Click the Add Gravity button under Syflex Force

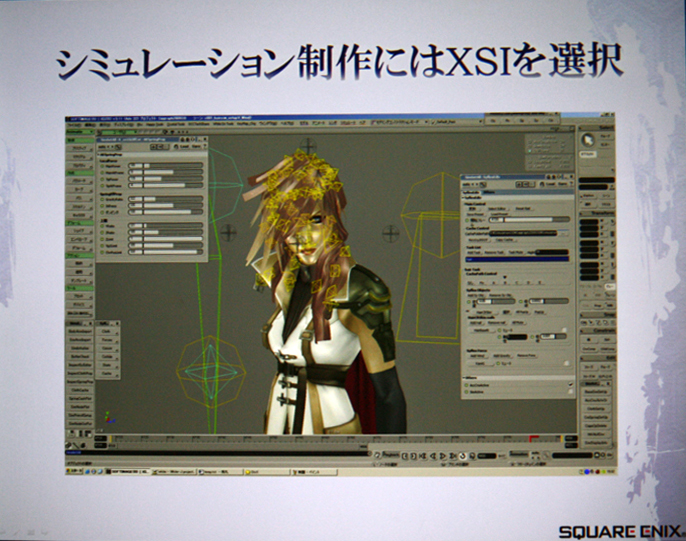[501, 356]
